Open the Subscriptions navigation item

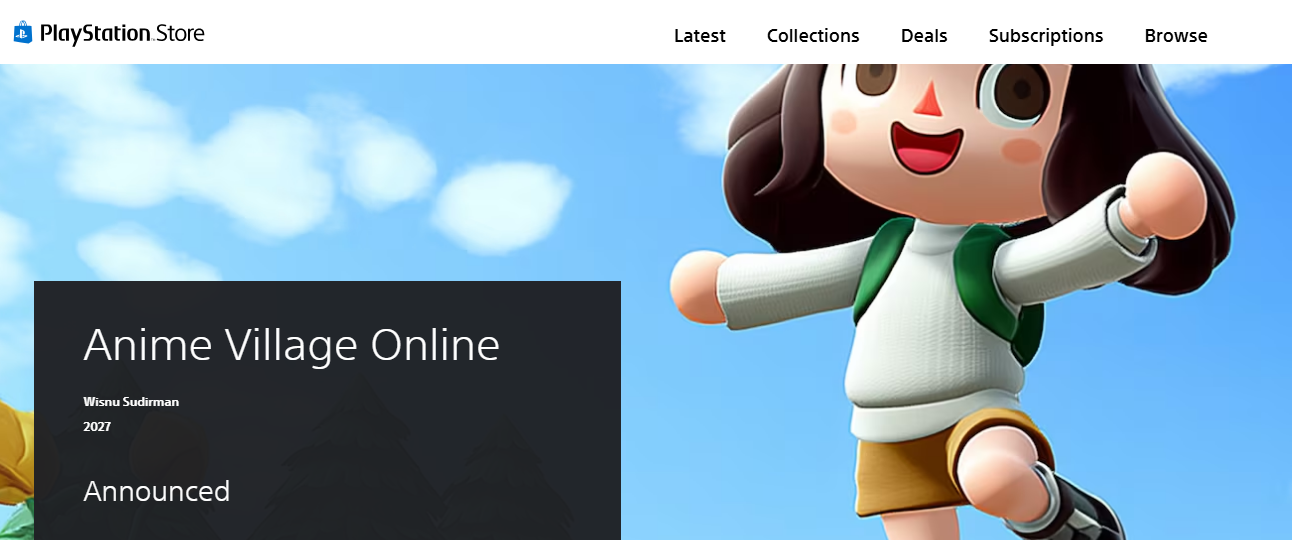point(1046,36)
